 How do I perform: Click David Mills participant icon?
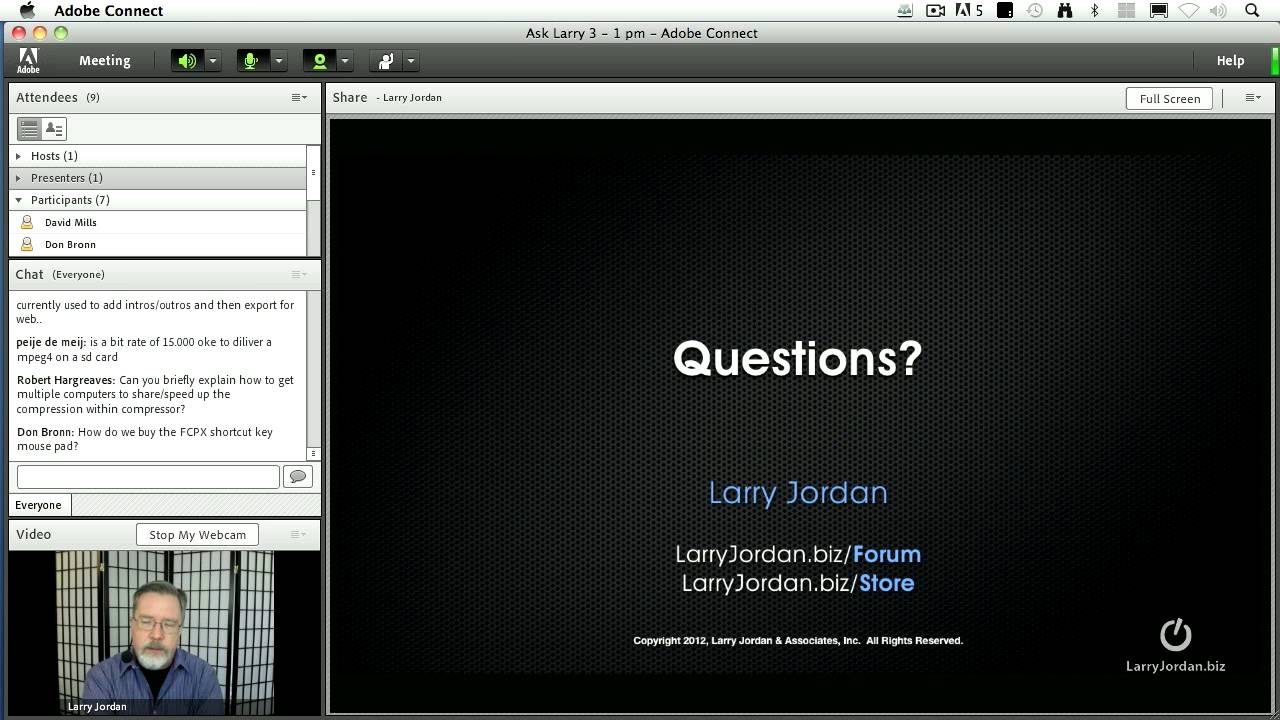[27, 222]
